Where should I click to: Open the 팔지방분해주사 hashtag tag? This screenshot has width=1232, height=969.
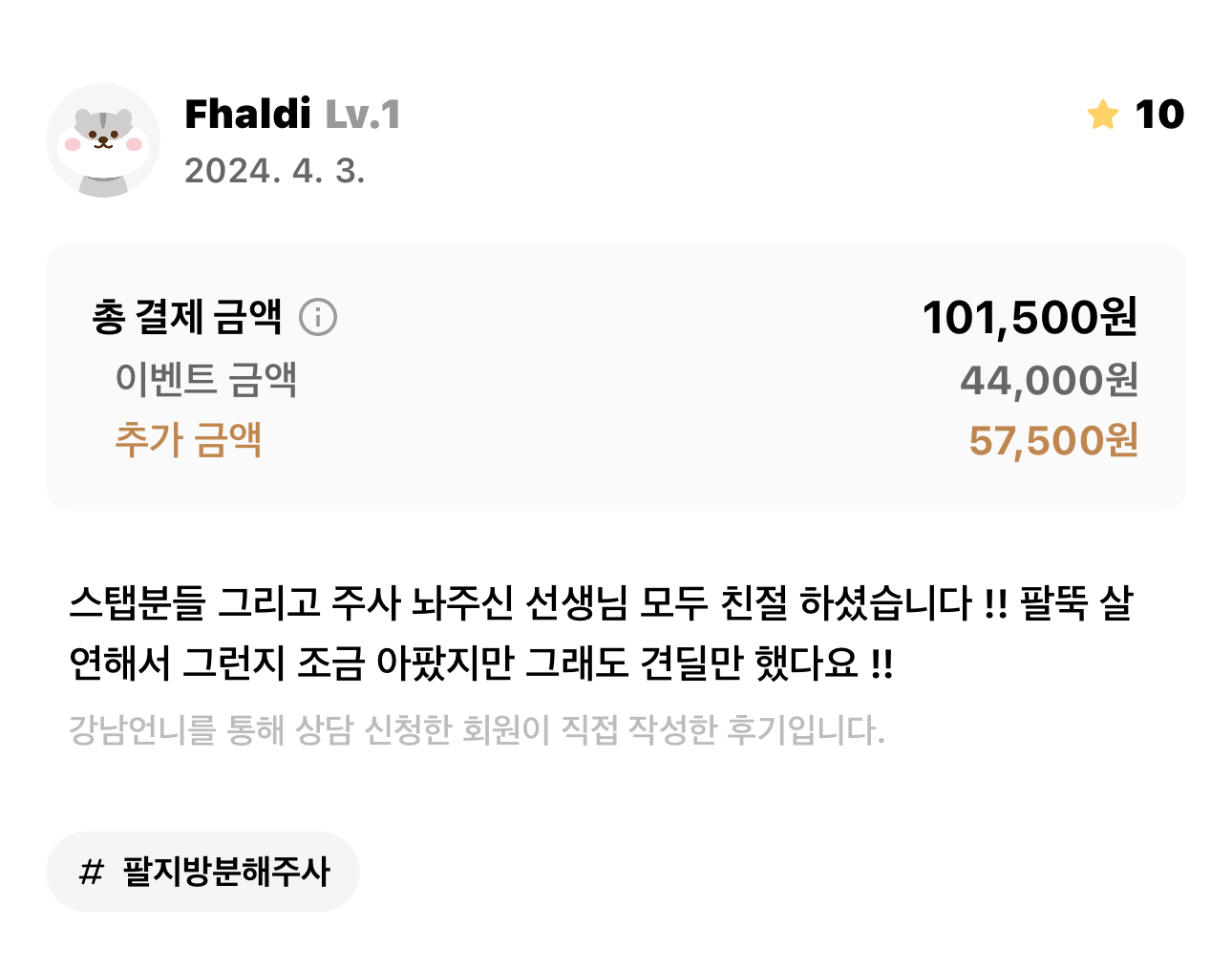(x=202, y=872)
